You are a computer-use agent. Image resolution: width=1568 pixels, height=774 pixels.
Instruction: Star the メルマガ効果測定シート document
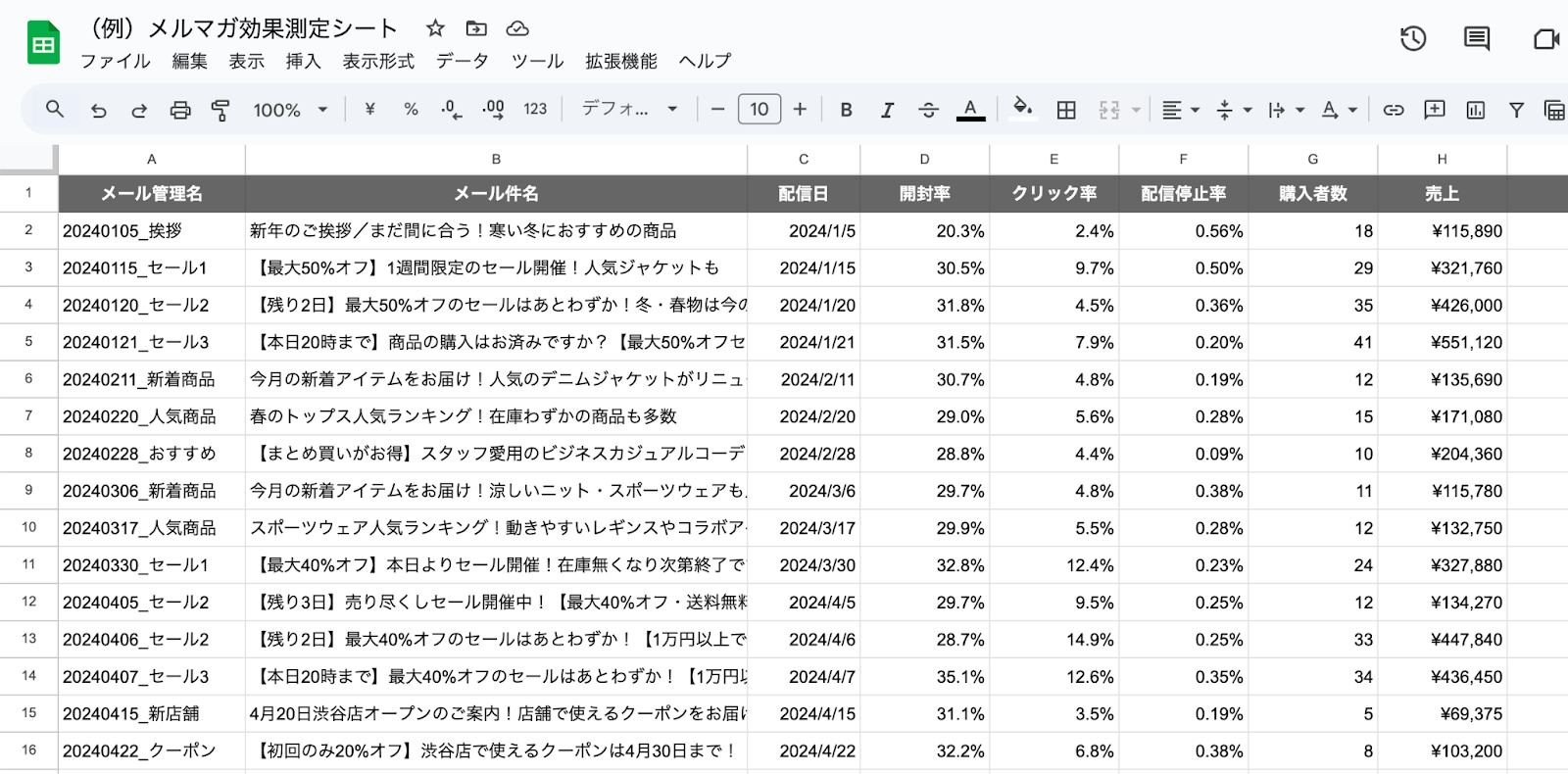(435, 28)
